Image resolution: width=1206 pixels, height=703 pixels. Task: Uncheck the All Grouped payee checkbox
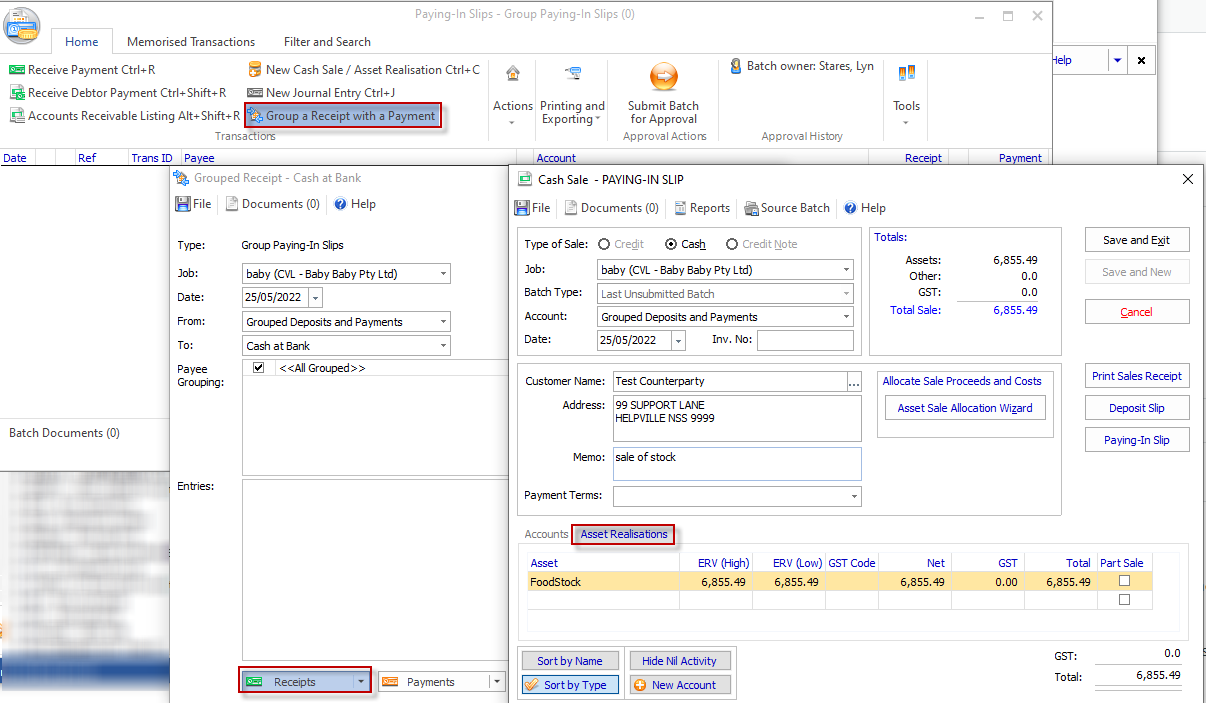click(258, 368)
